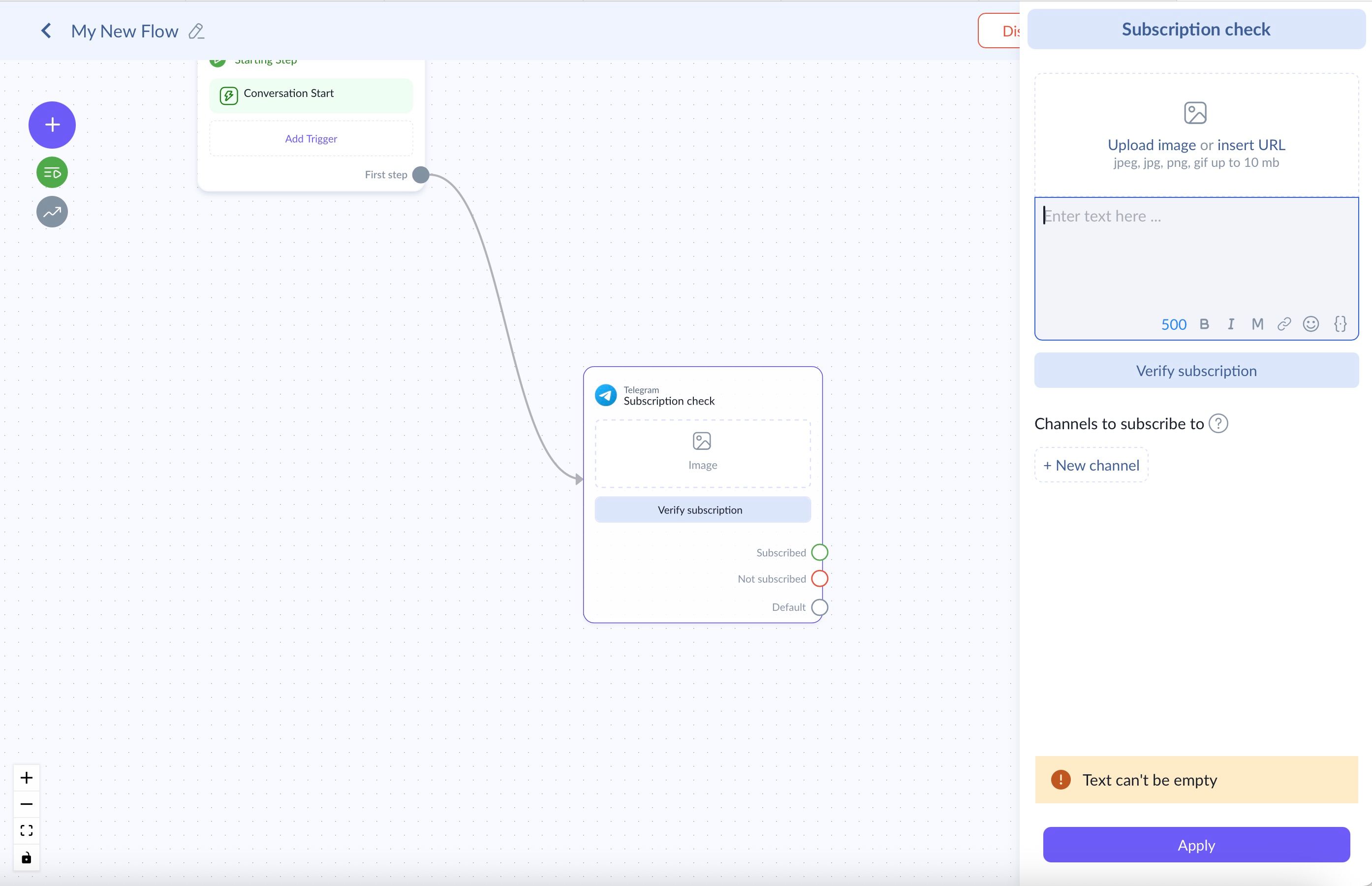
Task: Insert a link via chain icon
Action: point(1284,324)
